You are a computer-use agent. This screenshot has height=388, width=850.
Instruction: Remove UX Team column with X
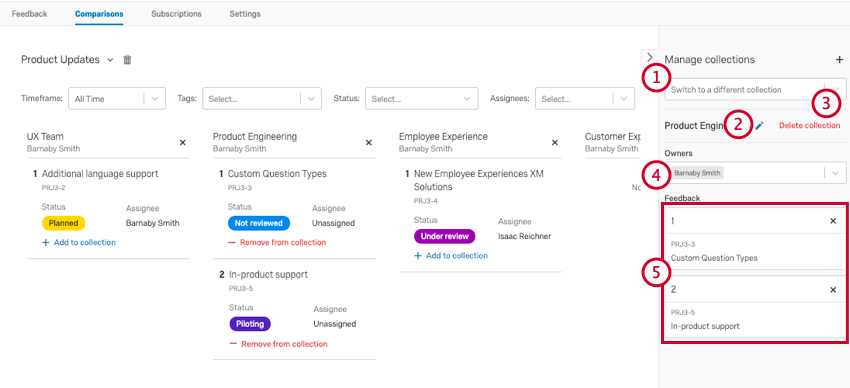click(x=183, y=143)
